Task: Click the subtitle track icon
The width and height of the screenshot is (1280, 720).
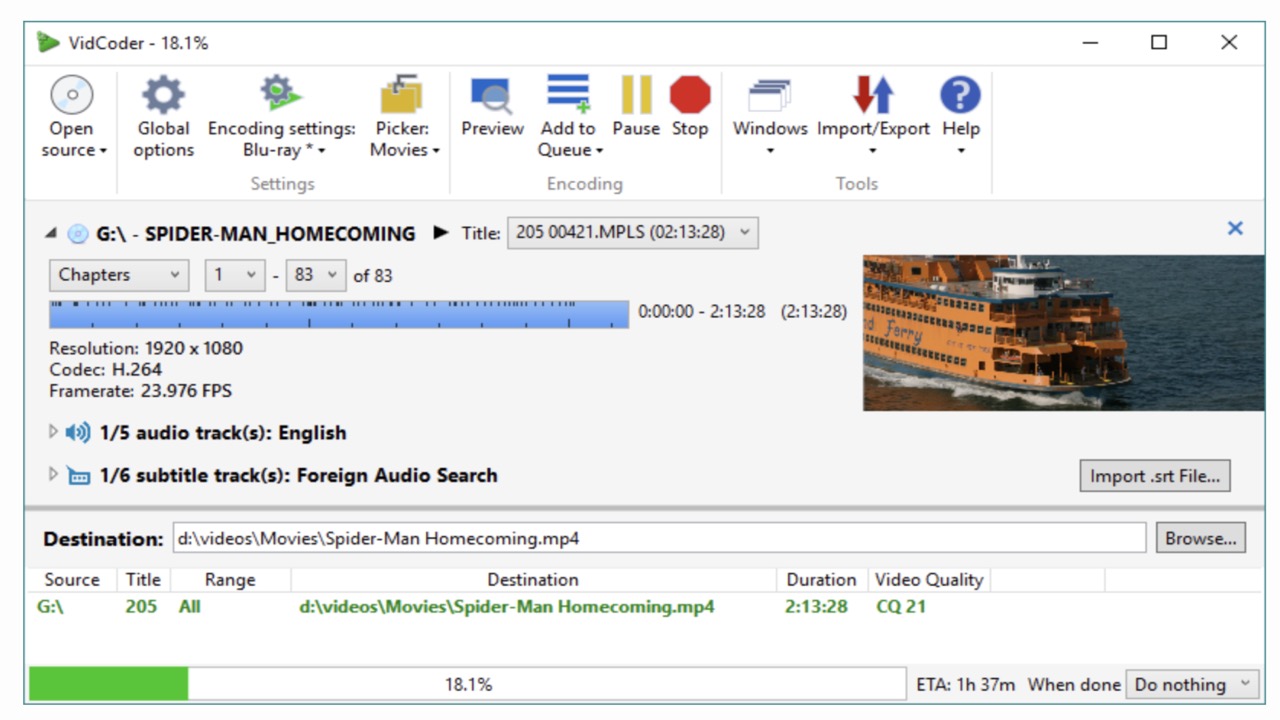Action: click(x=78, y=476)
